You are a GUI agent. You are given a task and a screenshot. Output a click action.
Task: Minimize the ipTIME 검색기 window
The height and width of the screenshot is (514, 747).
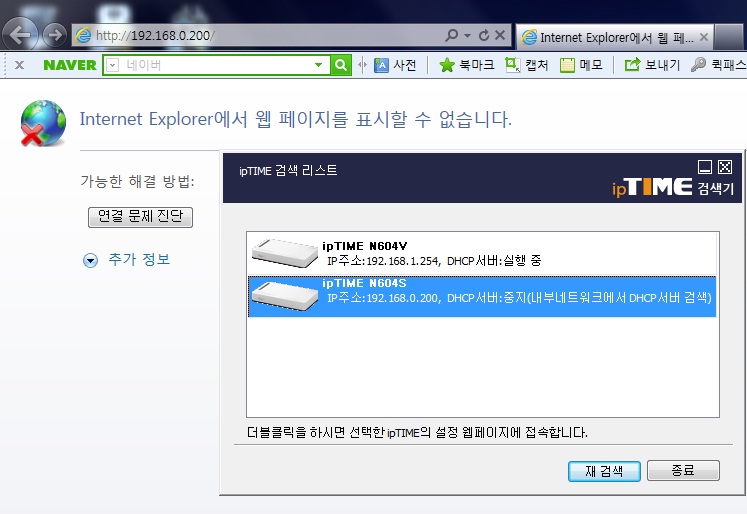[705, 167]
